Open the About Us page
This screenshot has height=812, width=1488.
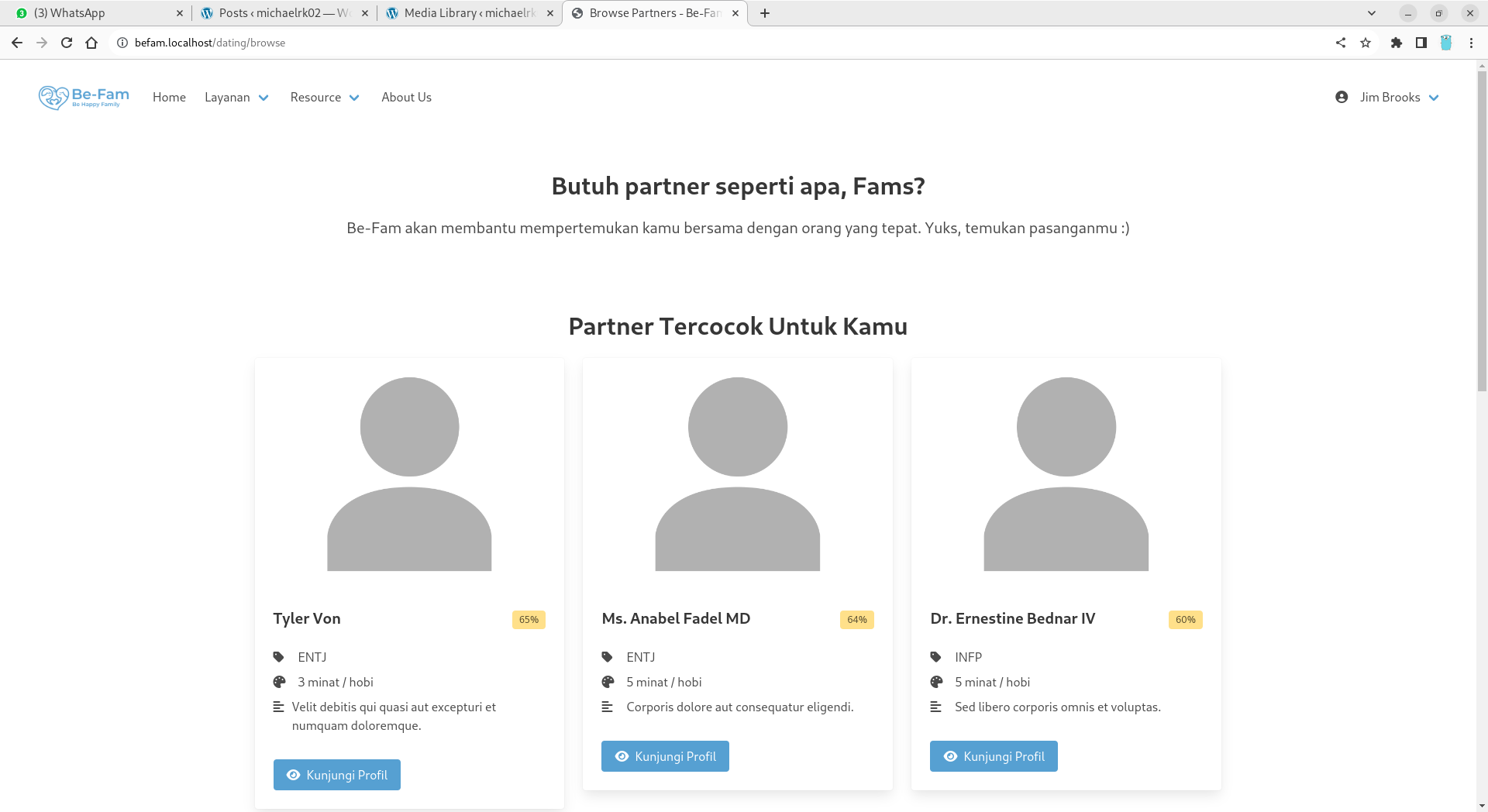click(406, 97)
